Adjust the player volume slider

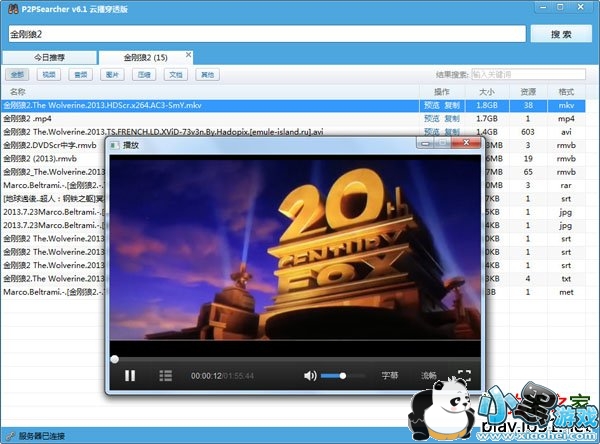click(x=342, y=376)
